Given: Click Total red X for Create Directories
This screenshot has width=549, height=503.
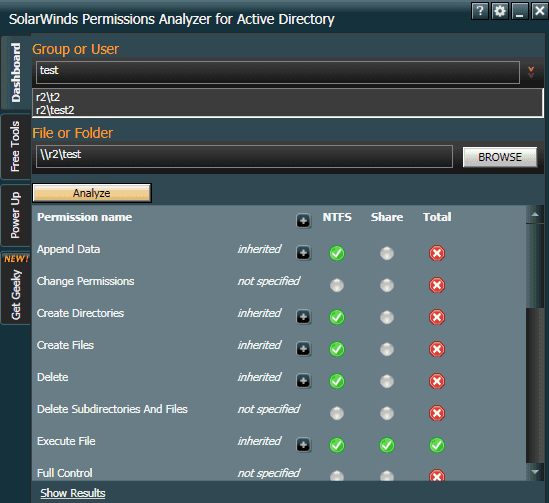Looking at the screenshot, I should pyautogui.click(x=437, y=317).
